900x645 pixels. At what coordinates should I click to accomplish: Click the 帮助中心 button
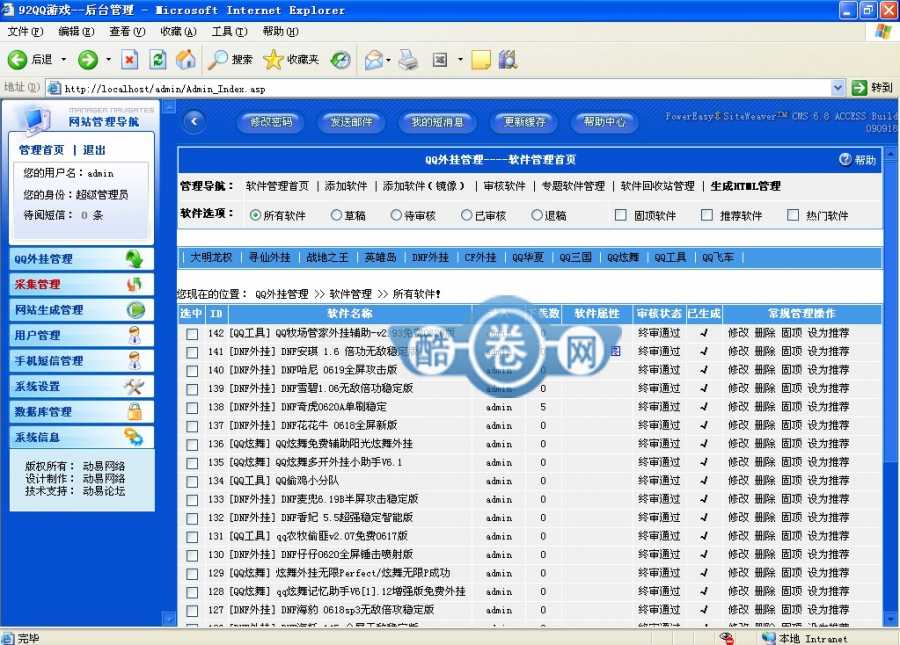(x=604, y=122)
